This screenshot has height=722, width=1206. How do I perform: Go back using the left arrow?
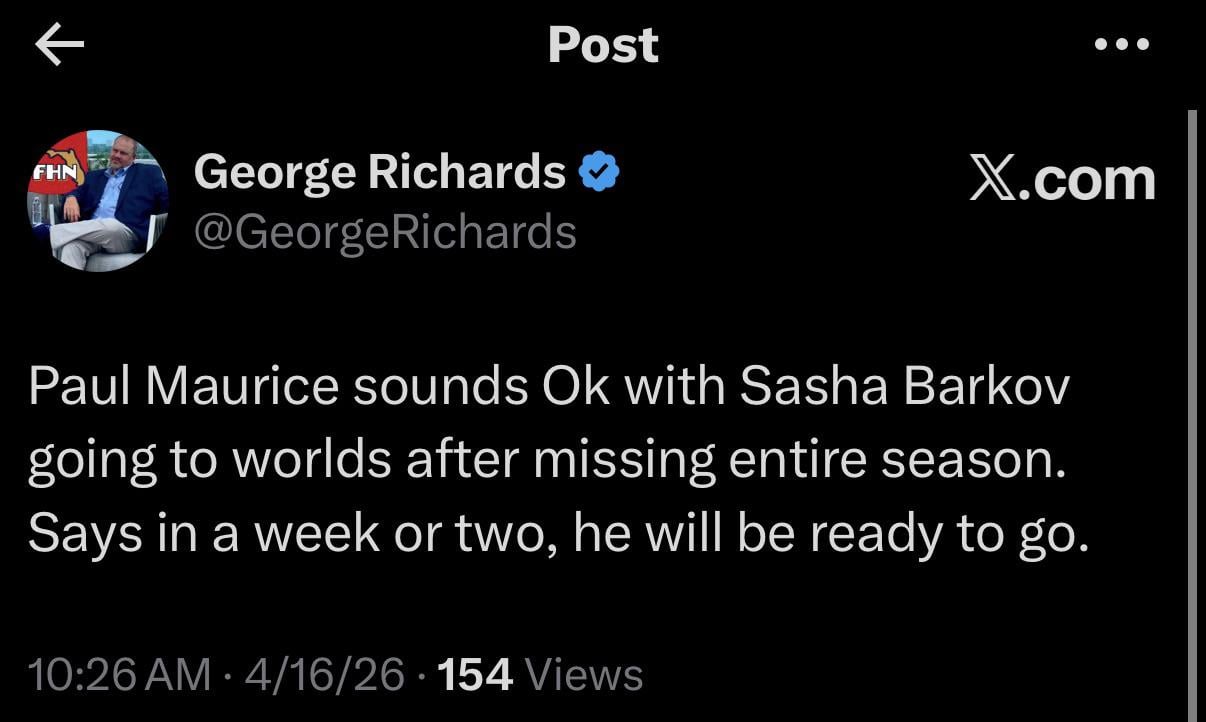[x=59, y=46]
